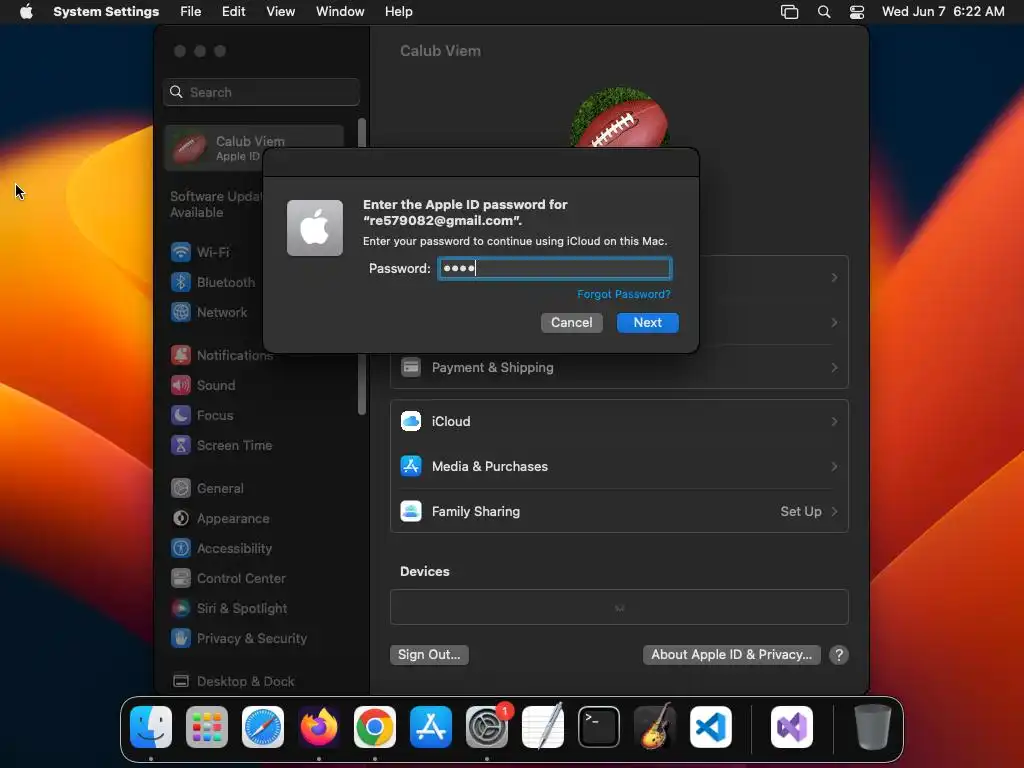Select Bluetooth in the sidebar
Viewport: 1024px width, 768px height.
pyautogui.click(x=213, y=282)
